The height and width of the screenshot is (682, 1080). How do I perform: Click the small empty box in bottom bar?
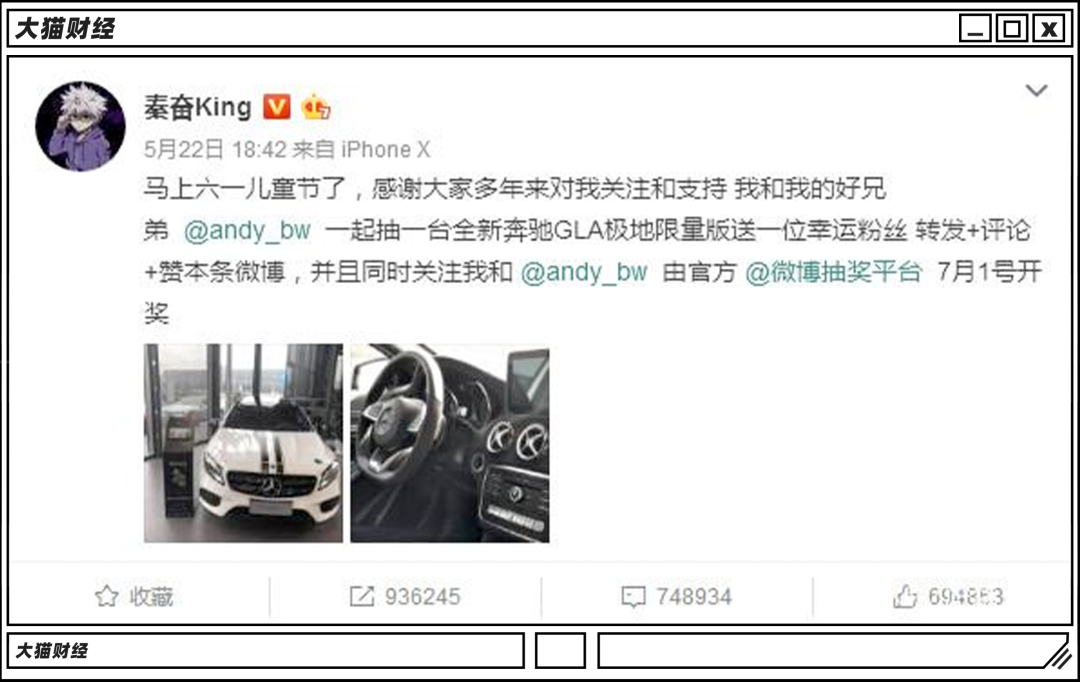coord(560,651)
